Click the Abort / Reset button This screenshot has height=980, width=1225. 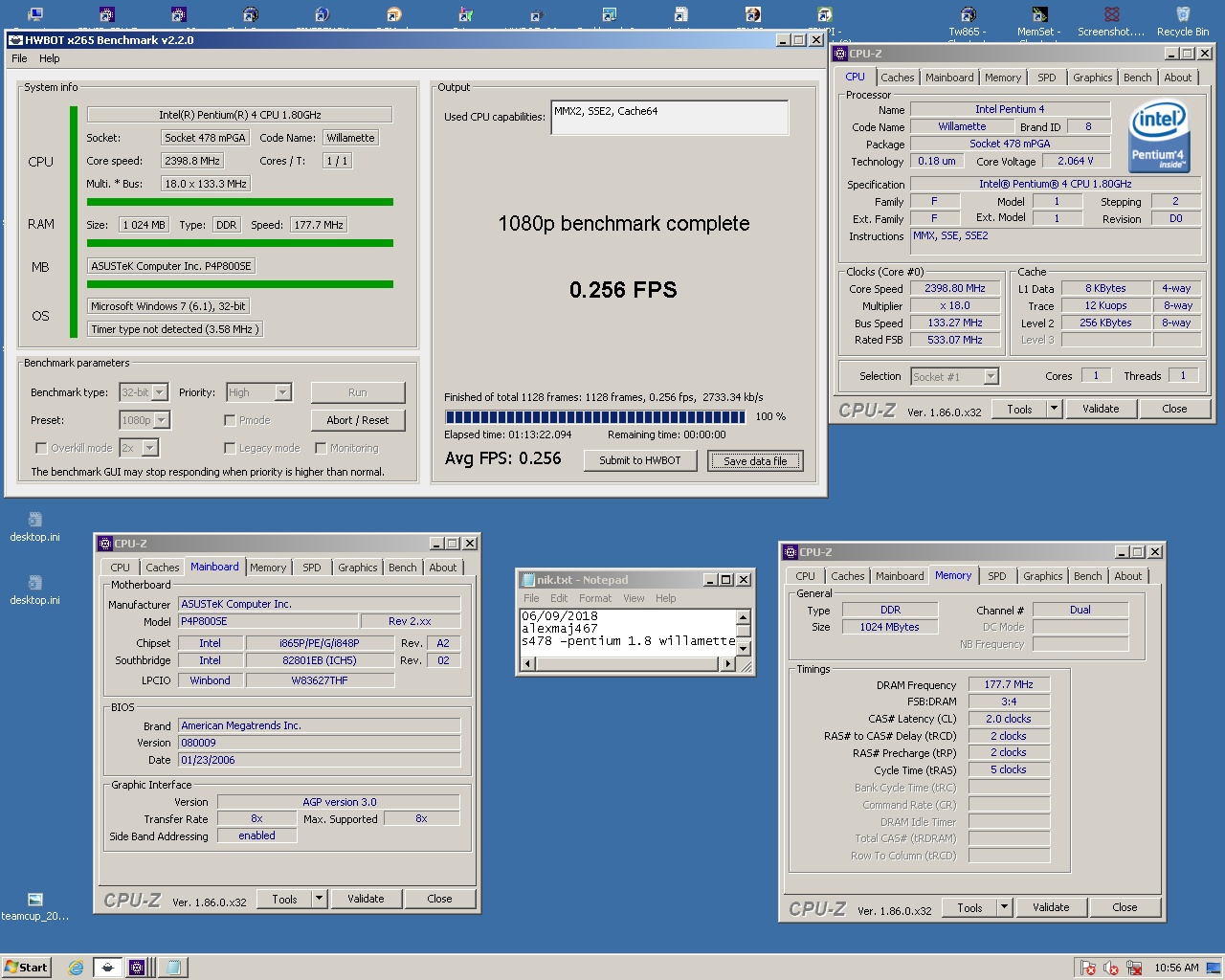[358, 420]
